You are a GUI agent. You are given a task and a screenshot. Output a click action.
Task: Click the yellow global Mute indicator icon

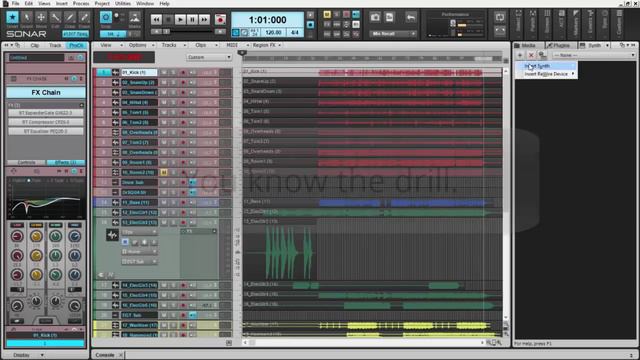point(327,15)
